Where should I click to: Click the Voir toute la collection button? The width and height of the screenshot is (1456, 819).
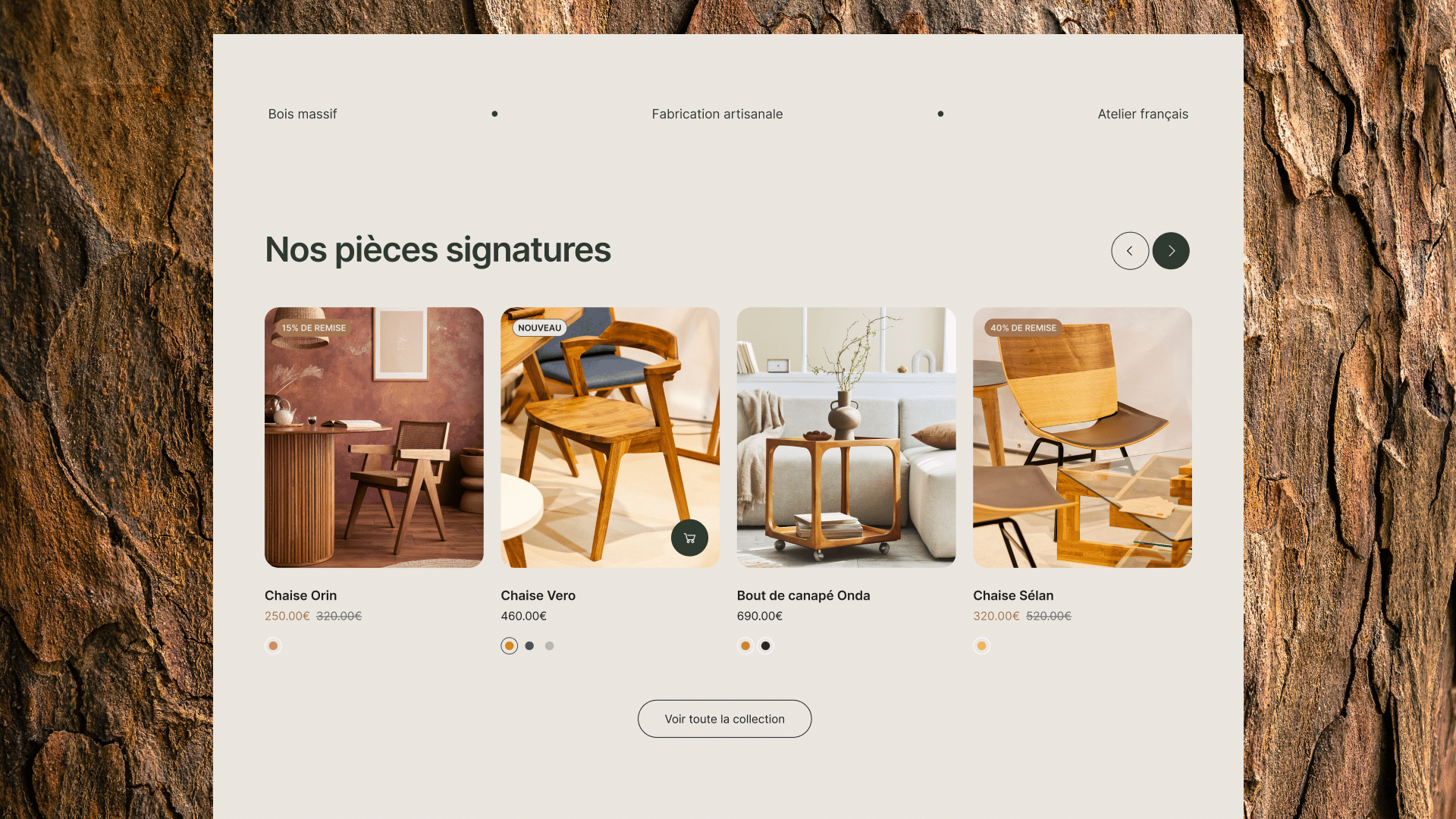coord(724,719)
